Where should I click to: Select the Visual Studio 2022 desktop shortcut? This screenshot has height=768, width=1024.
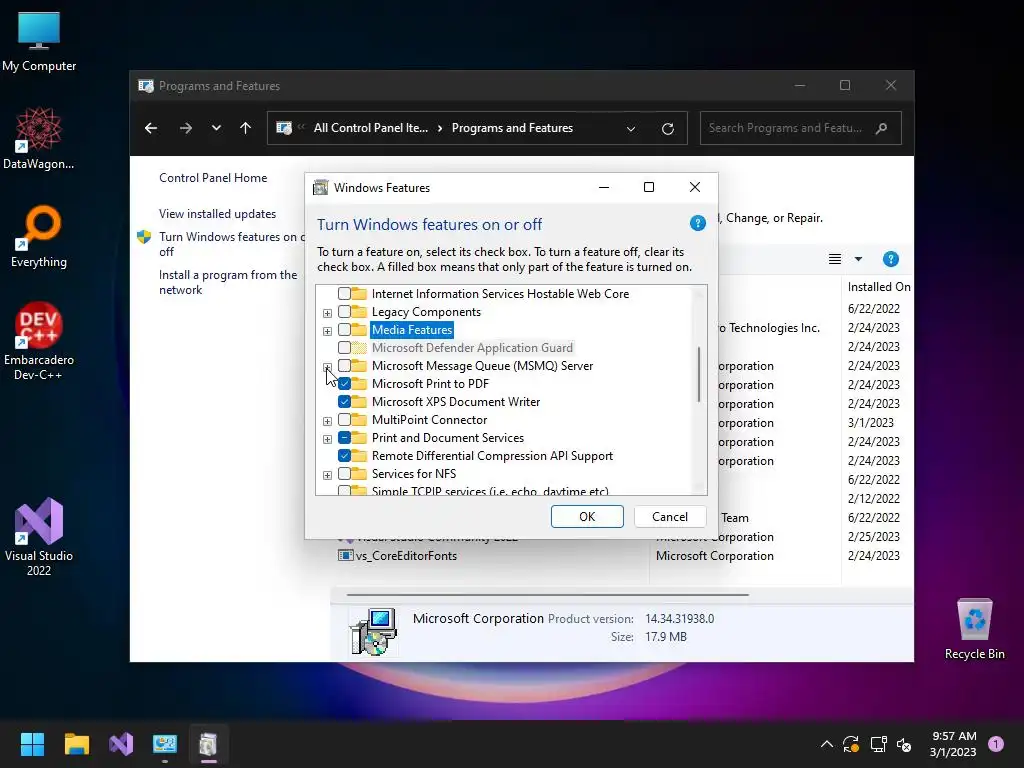click(39, 537)
